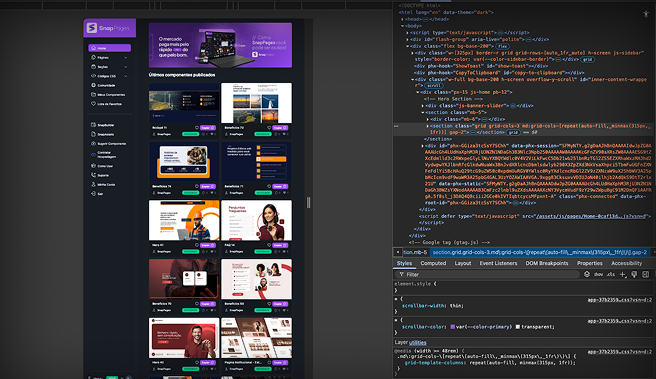
Task: Click Copiar button on Benefícios 69 card
Action: [x=280, y=304]
